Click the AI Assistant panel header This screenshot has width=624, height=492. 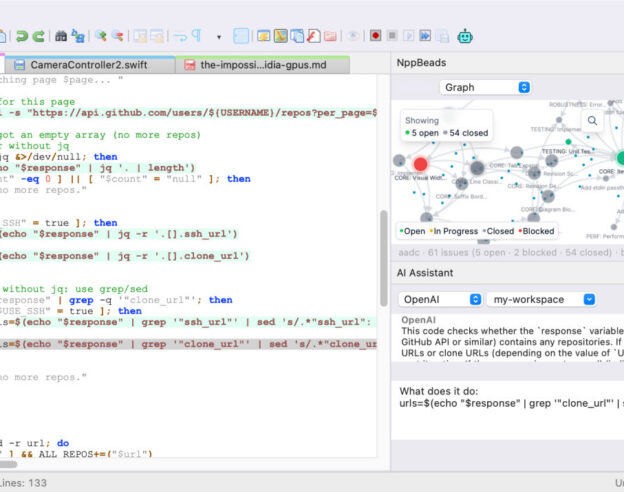(425, 273)
